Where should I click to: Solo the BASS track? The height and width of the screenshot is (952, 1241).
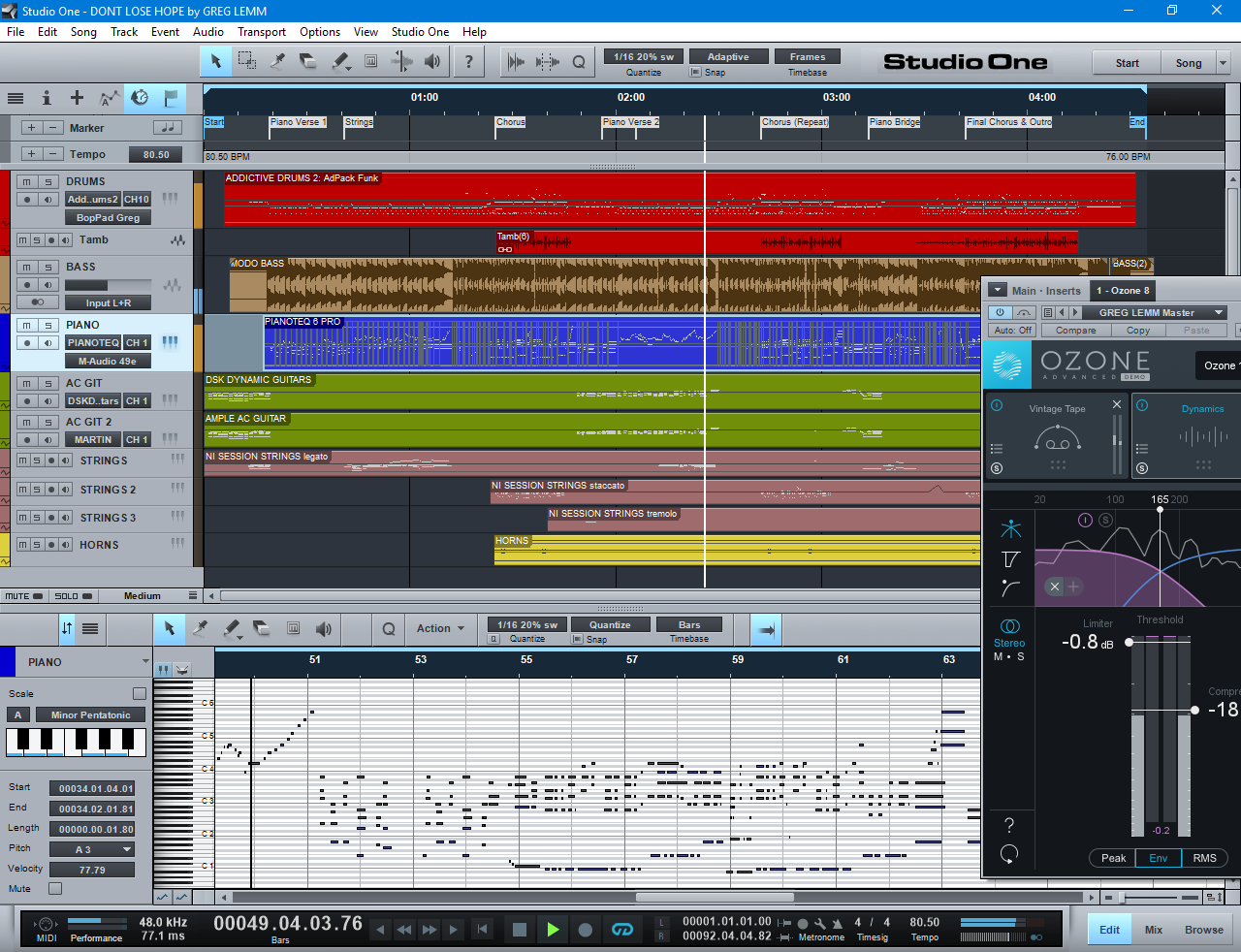[x=48, y=268]
